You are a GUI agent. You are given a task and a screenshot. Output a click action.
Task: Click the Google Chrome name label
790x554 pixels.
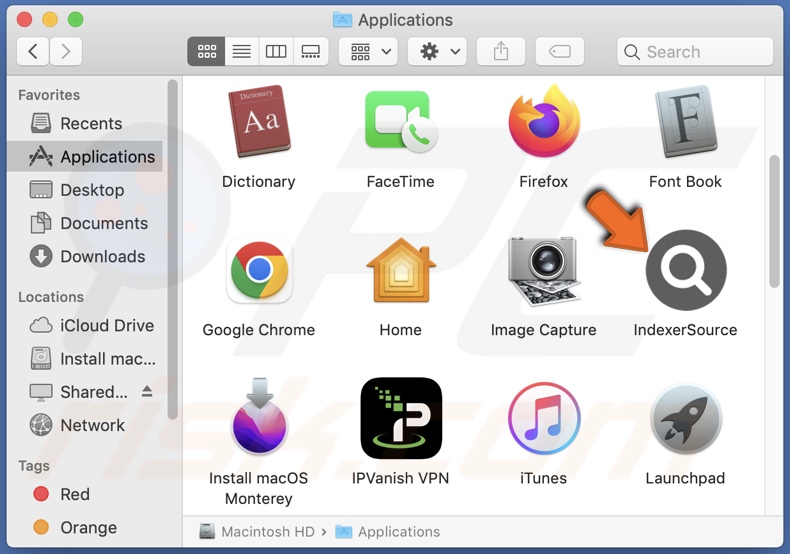(x=259, y=330)
